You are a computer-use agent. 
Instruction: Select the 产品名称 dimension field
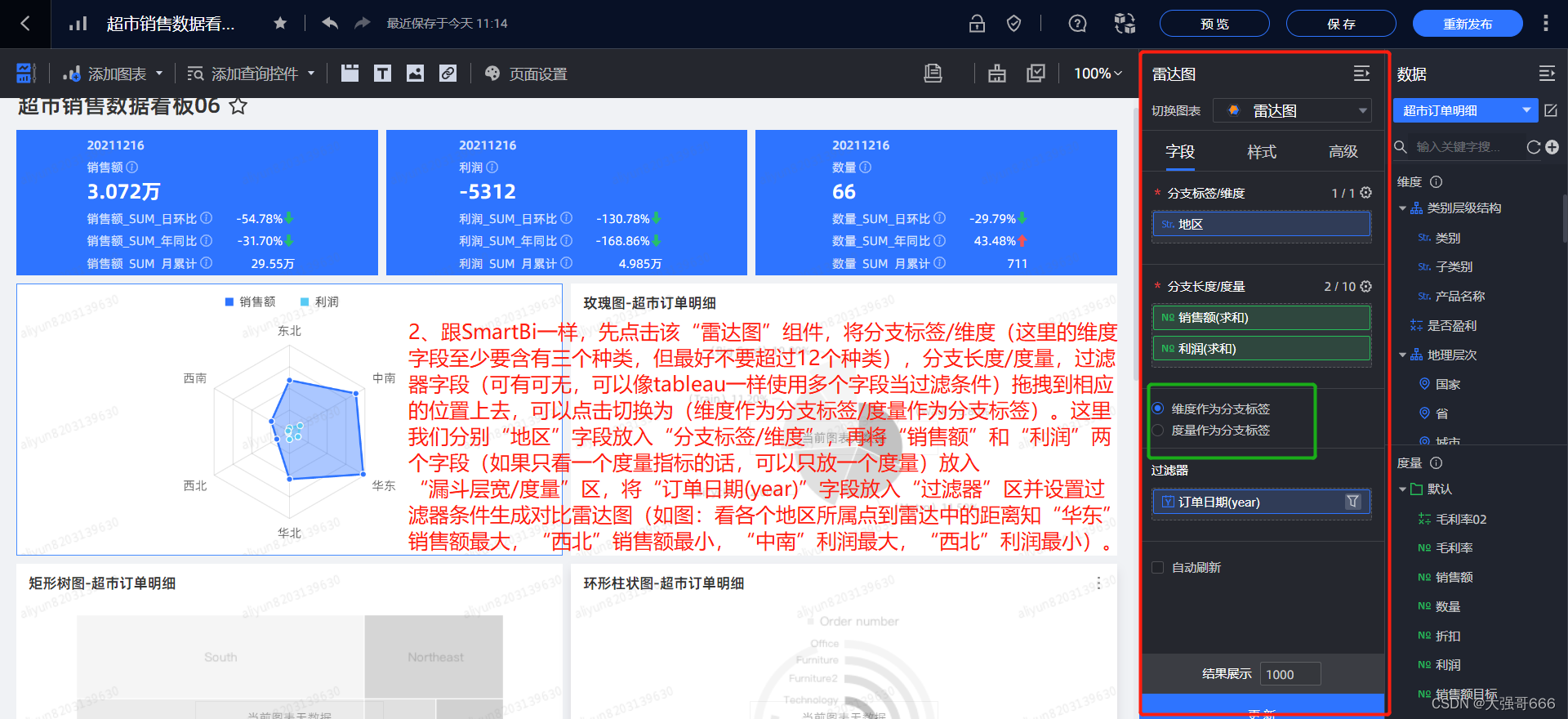pos(1460,297)
